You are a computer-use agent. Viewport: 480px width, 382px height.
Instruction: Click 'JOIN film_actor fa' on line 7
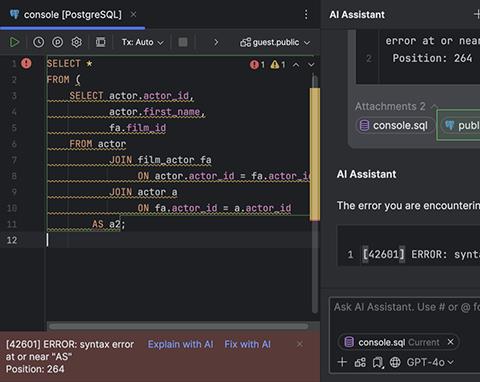(x=160, y=160)
